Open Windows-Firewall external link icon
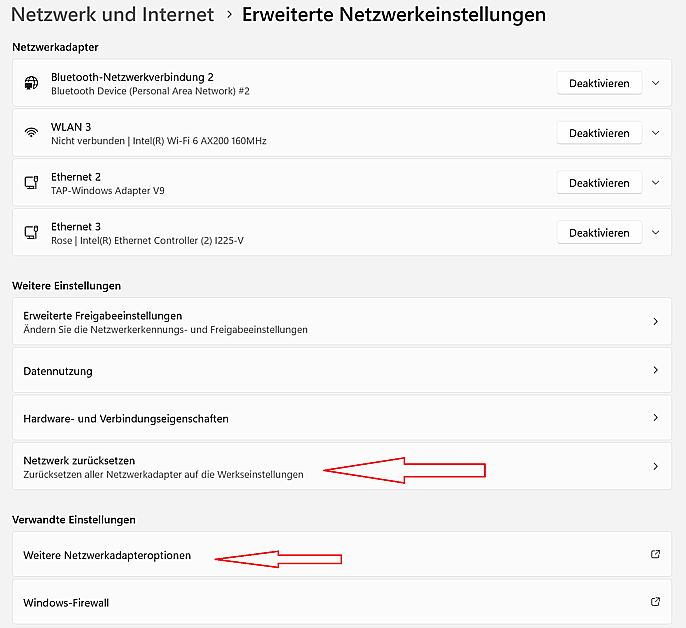This screenshot has width=686, height=628. tap(655, 602)
